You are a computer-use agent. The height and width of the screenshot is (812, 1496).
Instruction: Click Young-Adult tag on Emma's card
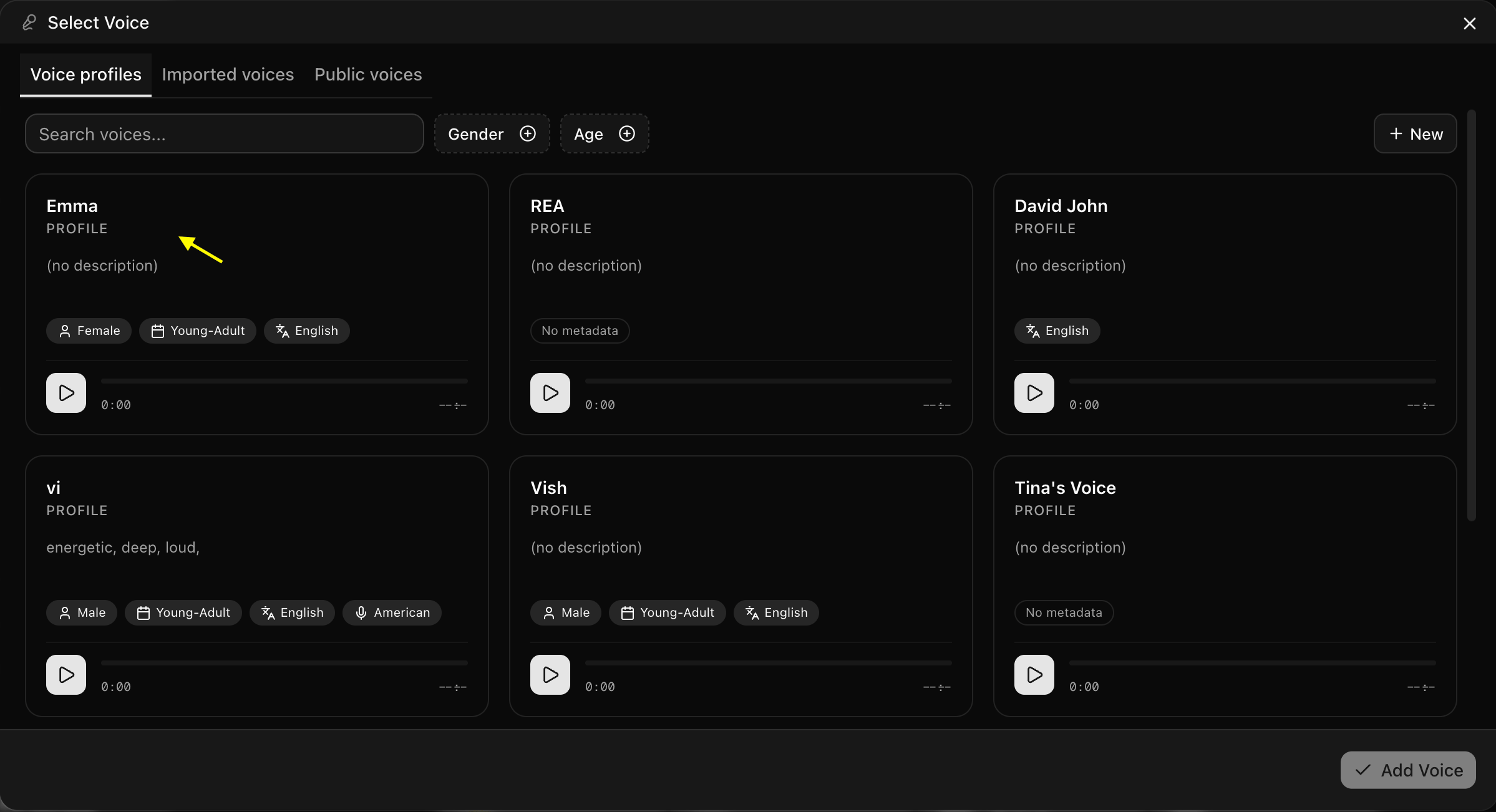(198, 331)
